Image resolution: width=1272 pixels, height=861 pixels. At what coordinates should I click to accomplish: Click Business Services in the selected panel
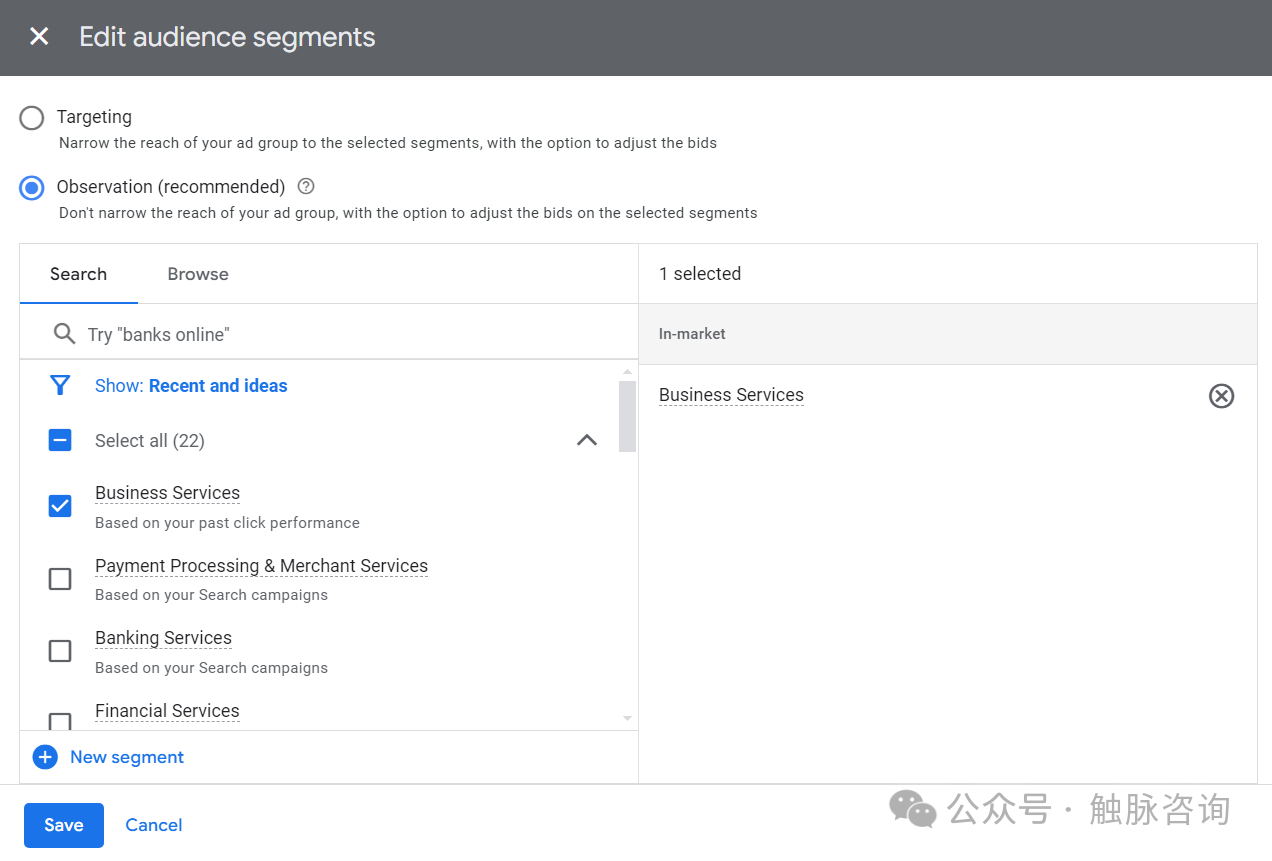[x=731, y=395]
